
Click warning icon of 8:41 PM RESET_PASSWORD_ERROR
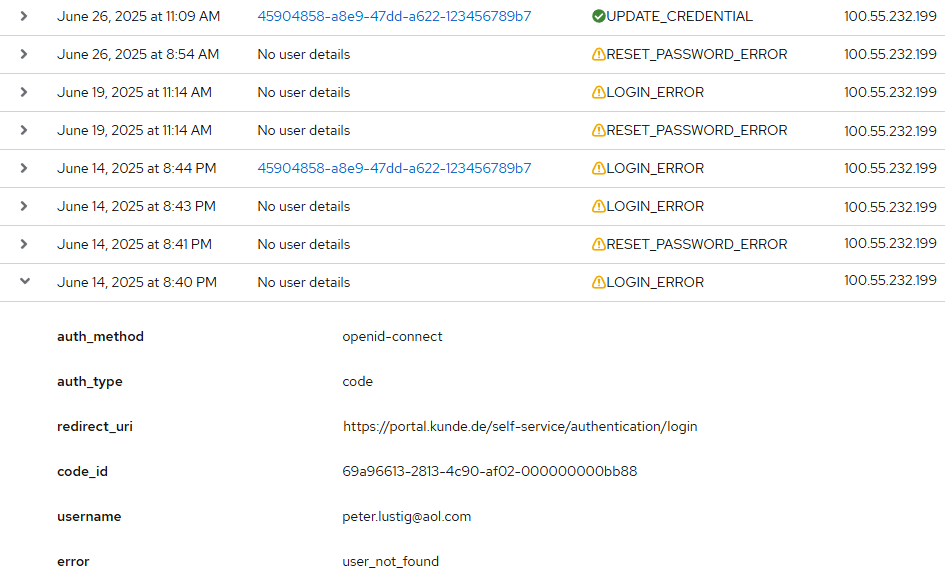coord(598,244)
